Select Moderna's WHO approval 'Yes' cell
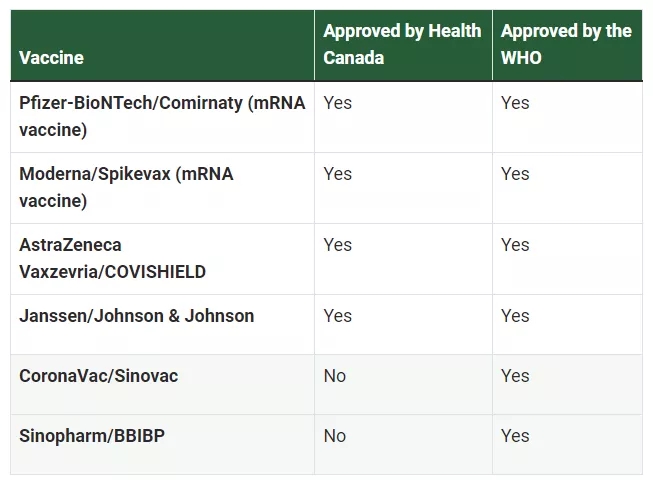This screenshot has width=653, height=488. pyautogui.click(x=515, y=174)
